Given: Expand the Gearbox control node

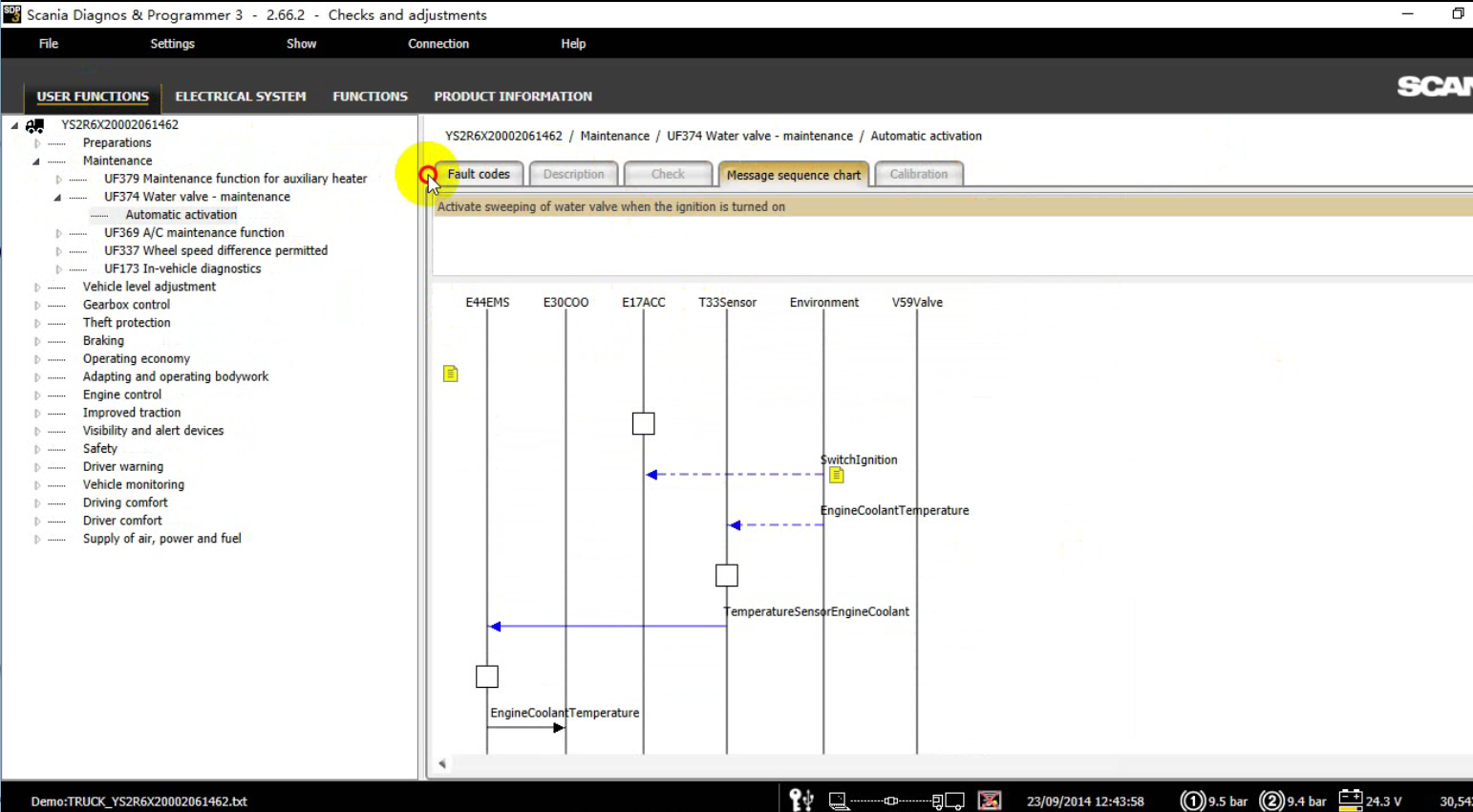Looking at the screenshot, I should coord(37,306).
